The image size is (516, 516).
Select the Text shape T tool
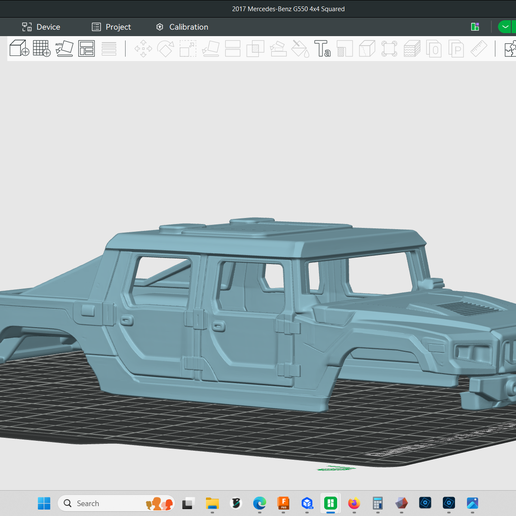point(322,49)
